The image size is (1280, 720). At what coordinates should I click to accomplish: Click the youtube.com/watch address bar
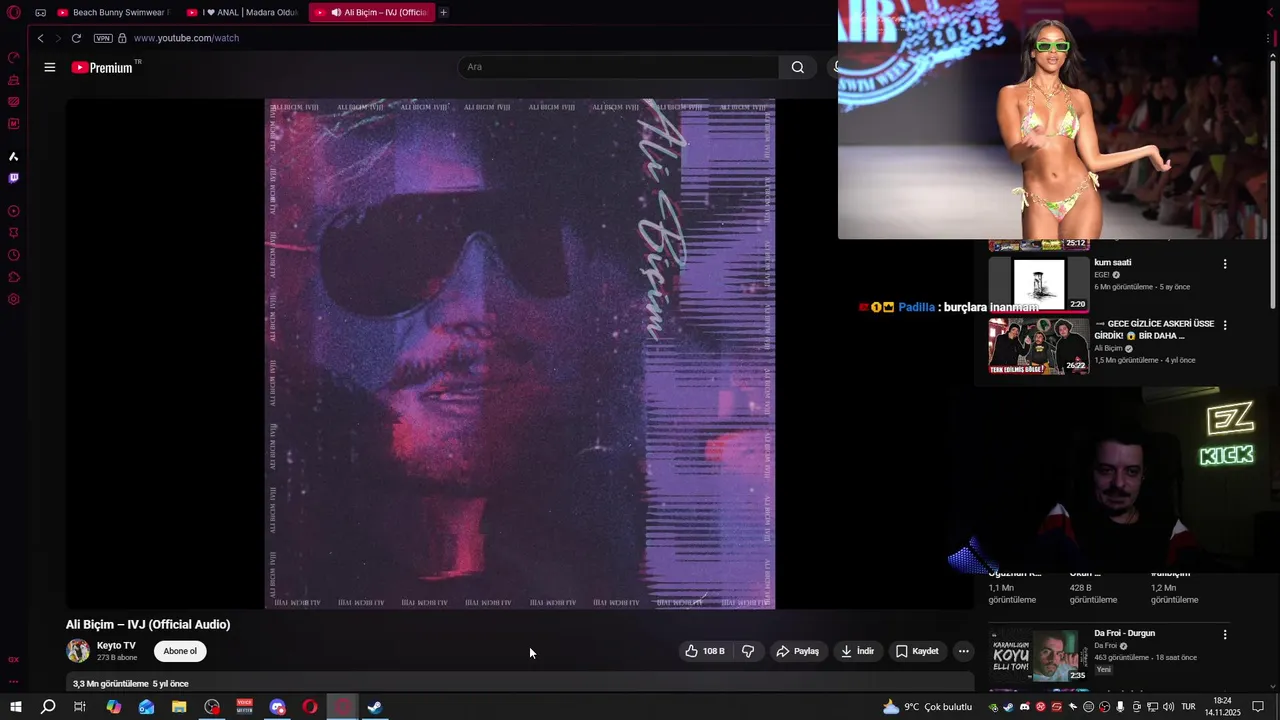click(x=186, y=38)
